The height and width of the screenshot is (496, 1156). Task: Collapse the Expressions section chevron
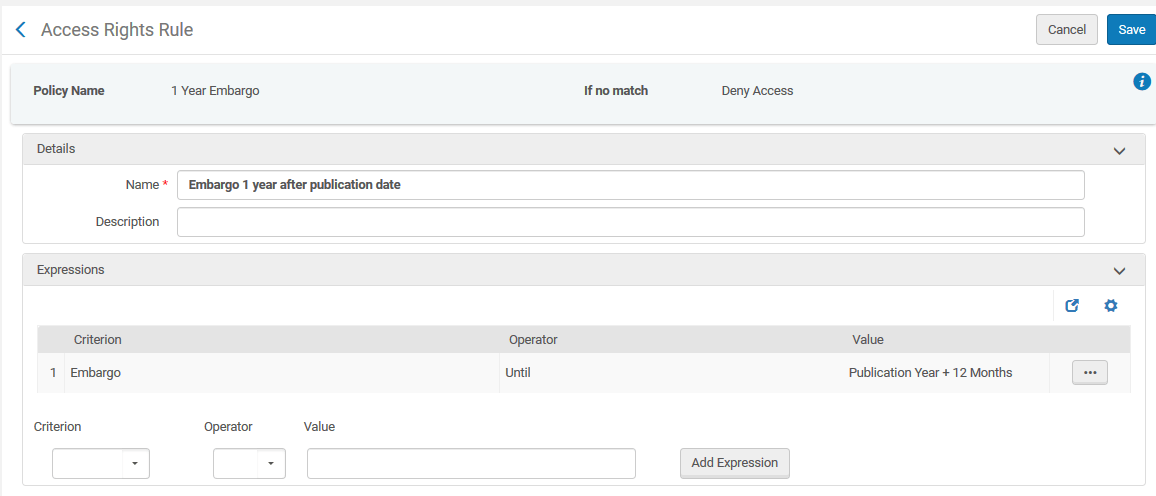1119,271
